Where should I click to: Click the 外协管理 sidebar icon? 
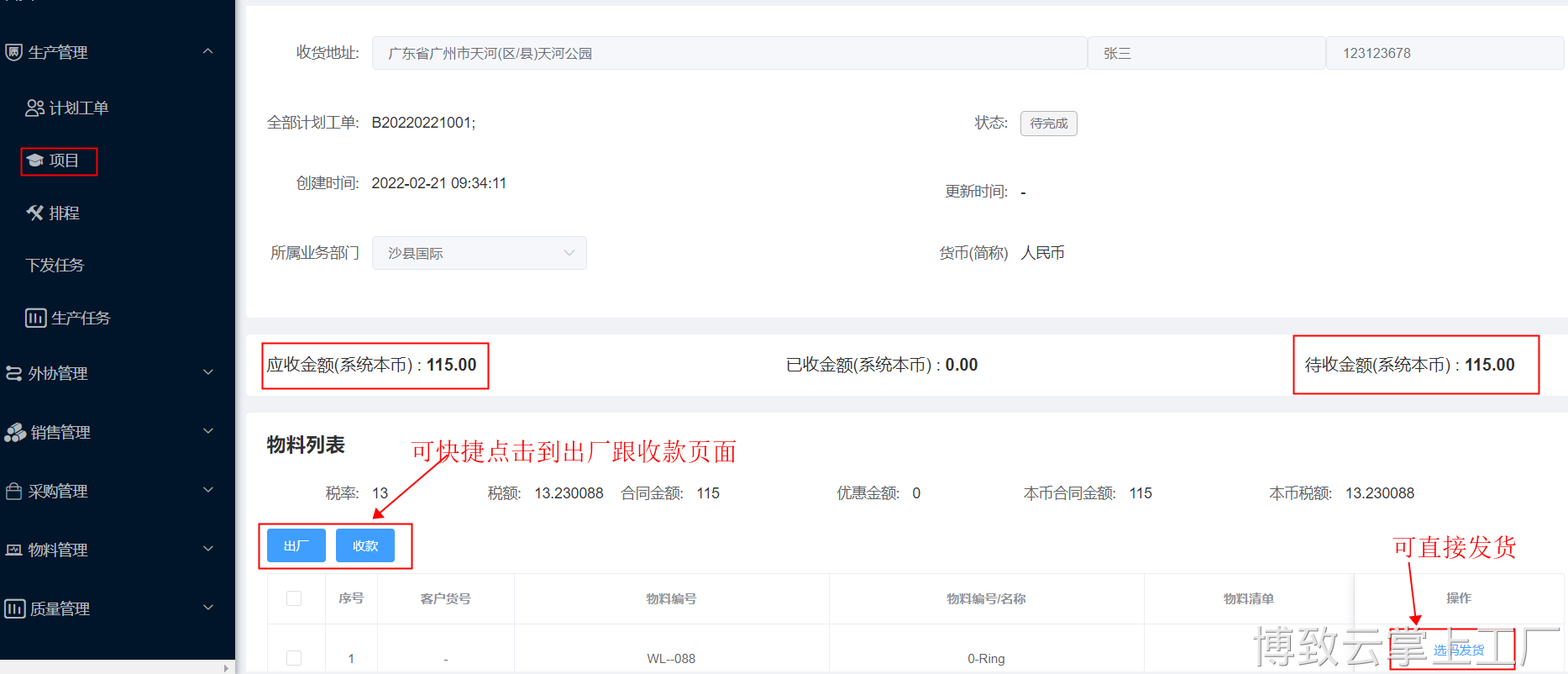13,373
